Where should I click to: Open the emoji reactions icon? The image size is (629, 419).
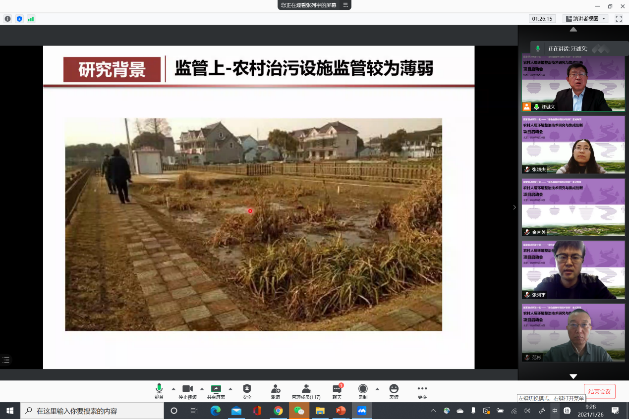point(393,388)
